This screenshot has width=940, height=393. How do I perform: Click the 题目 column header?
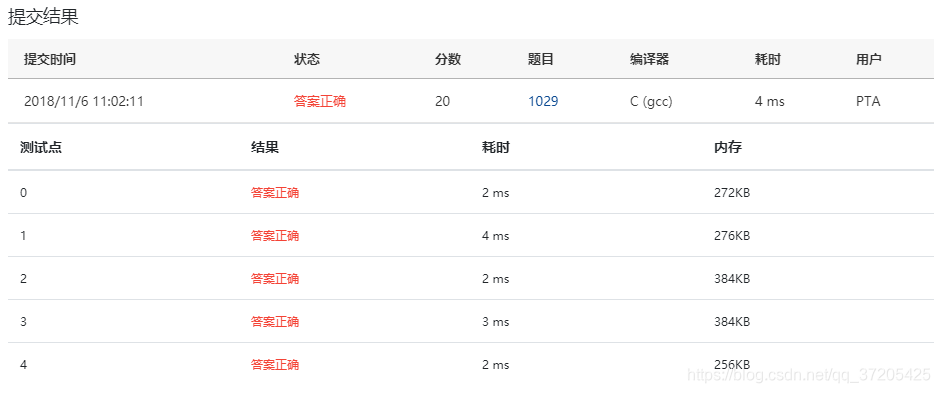click(541, 59)
